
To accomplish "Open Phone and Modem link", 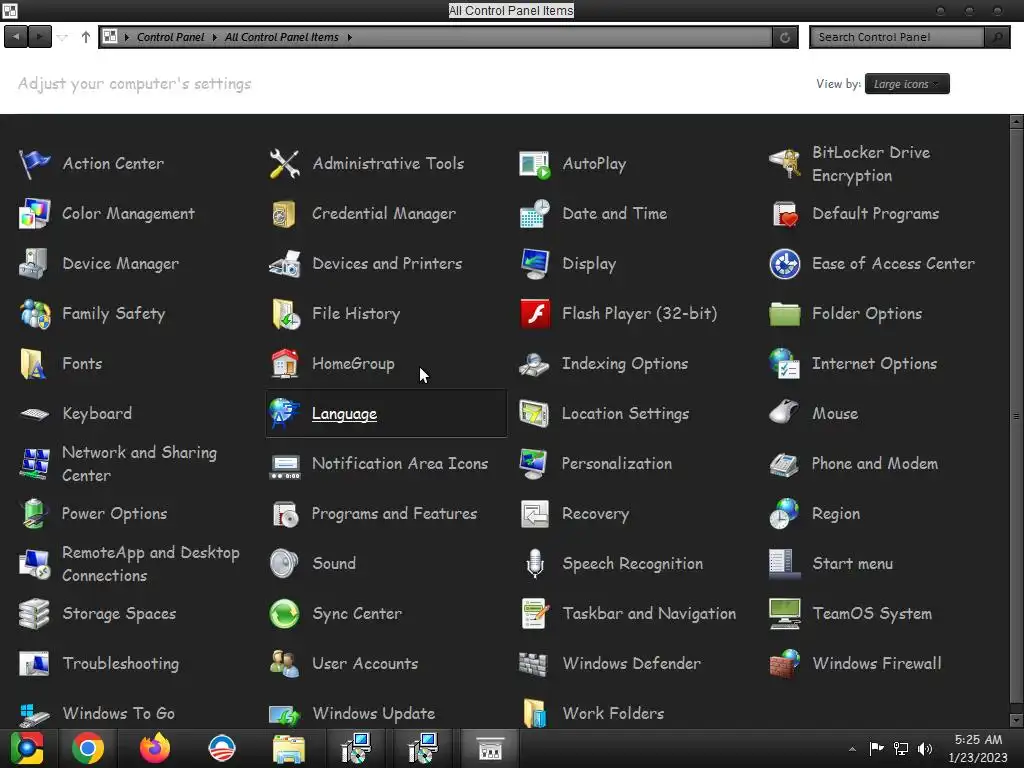I will coord(874,464).
